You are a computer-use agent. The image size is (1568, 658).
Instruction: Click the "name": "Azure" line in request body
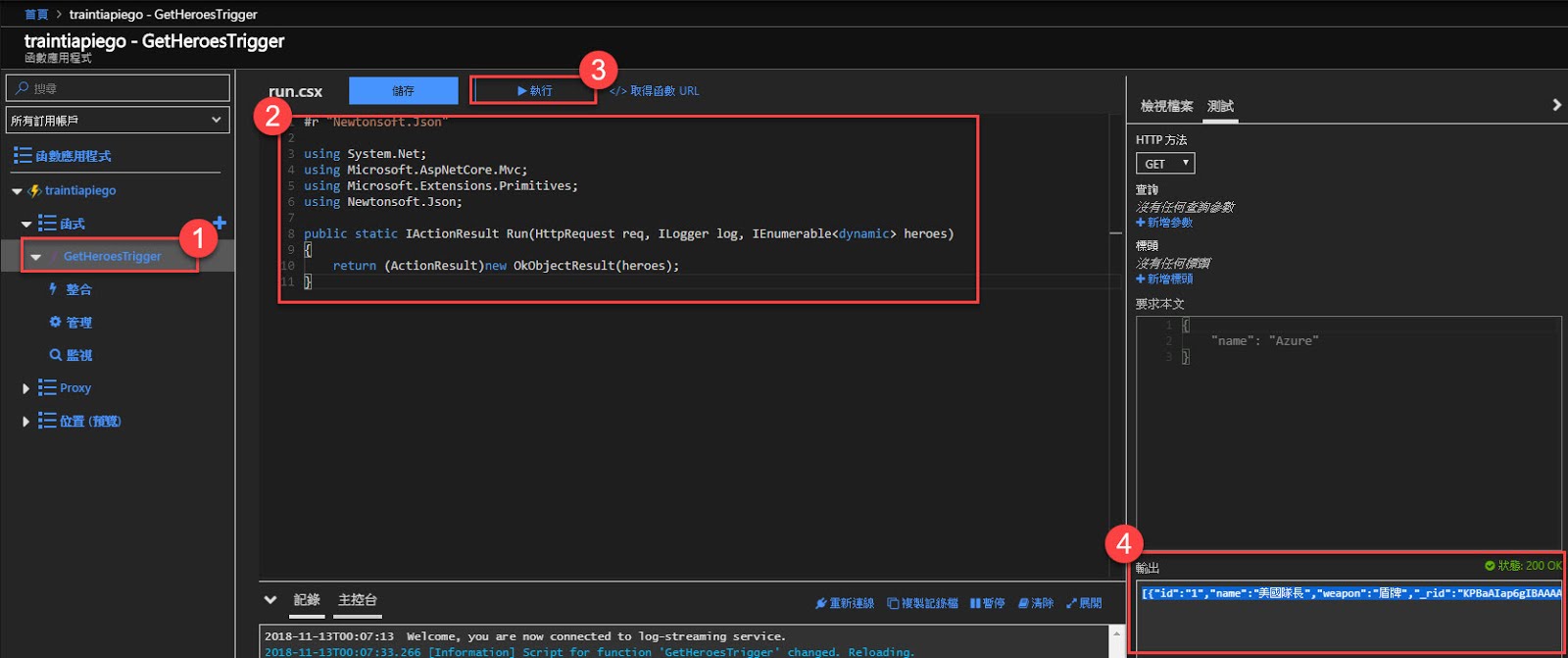point(1265,340)
